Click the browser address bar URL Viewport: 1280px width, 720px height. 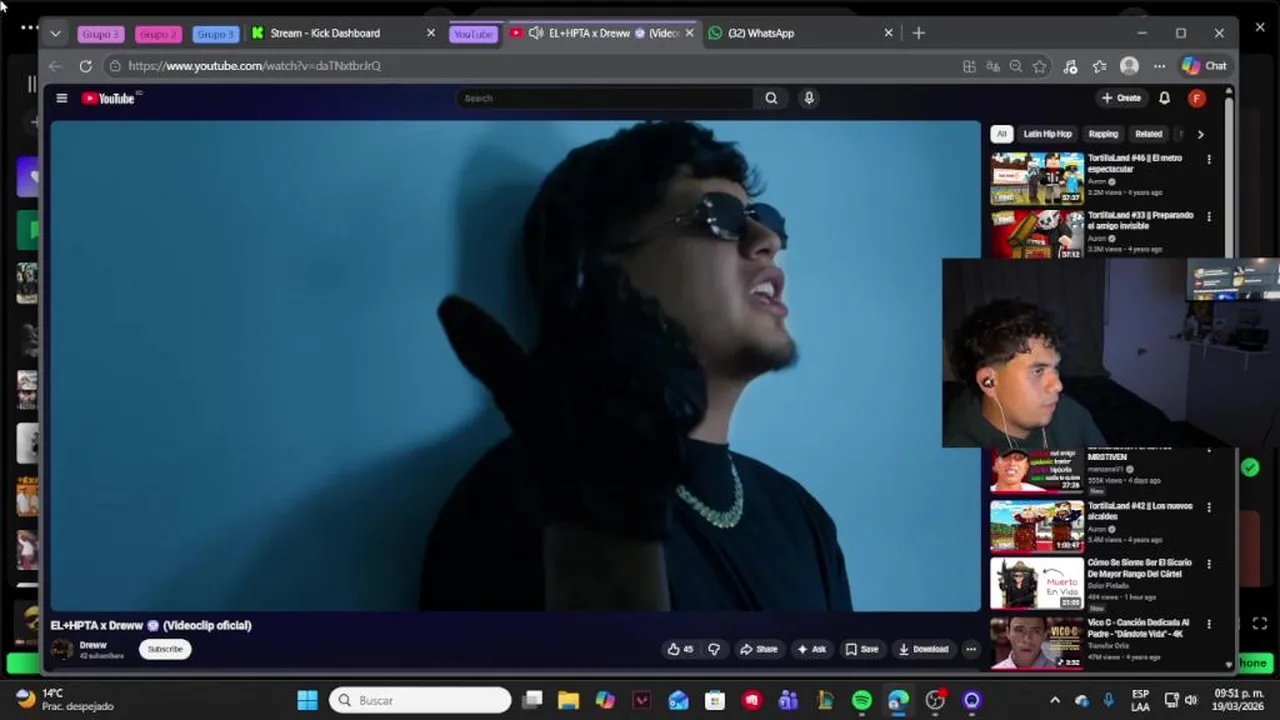tap(255, 66)
